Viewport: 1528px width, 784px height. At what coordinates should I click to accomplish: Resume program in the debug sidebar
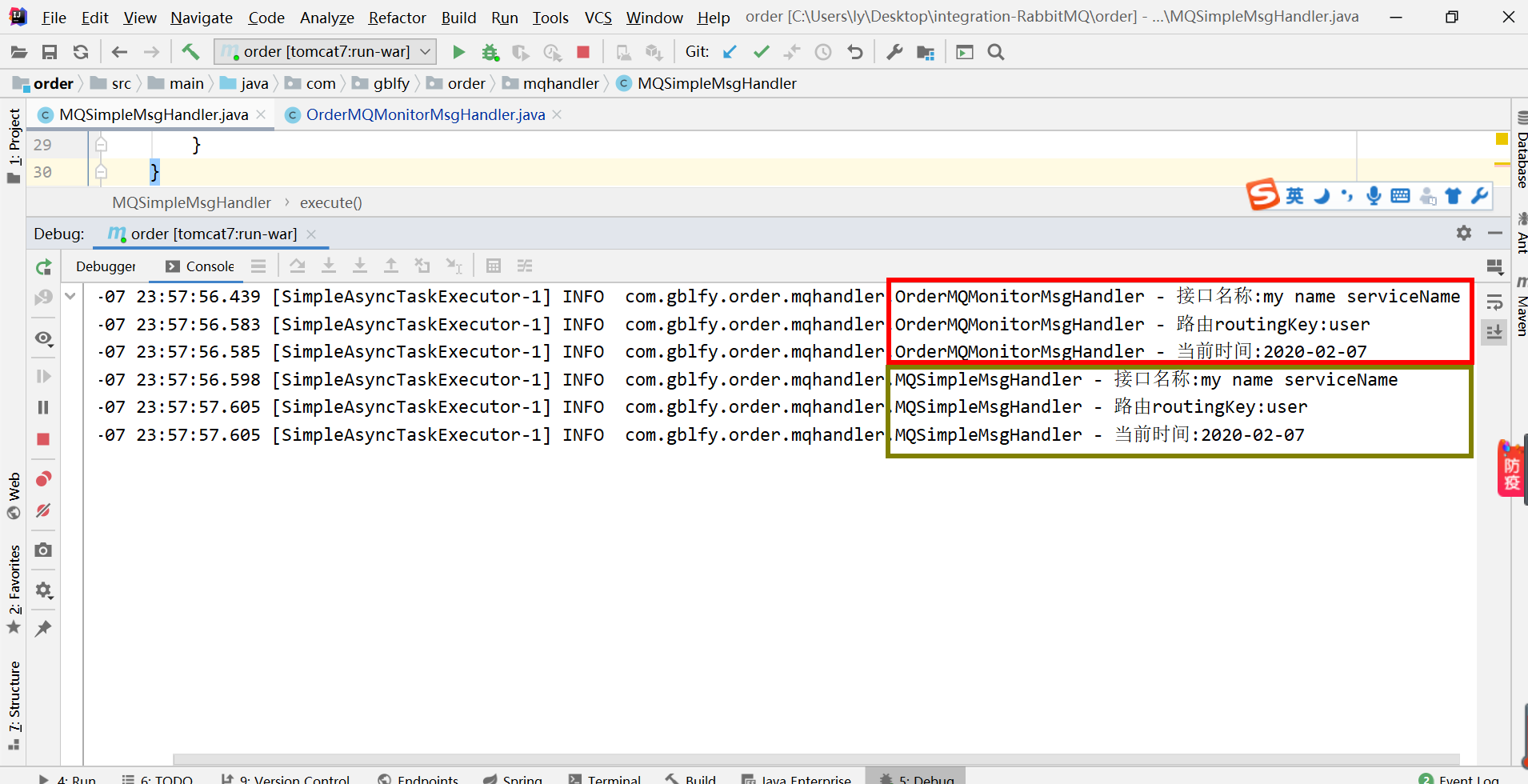(44, 376)
